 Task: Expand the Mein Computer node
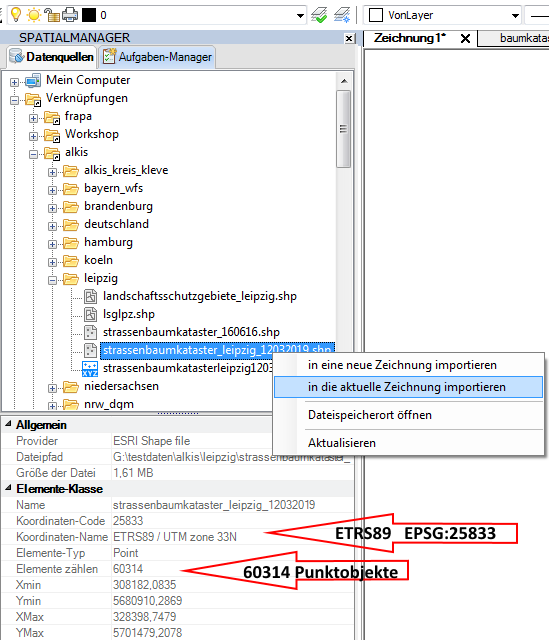(x=14, y=82)
